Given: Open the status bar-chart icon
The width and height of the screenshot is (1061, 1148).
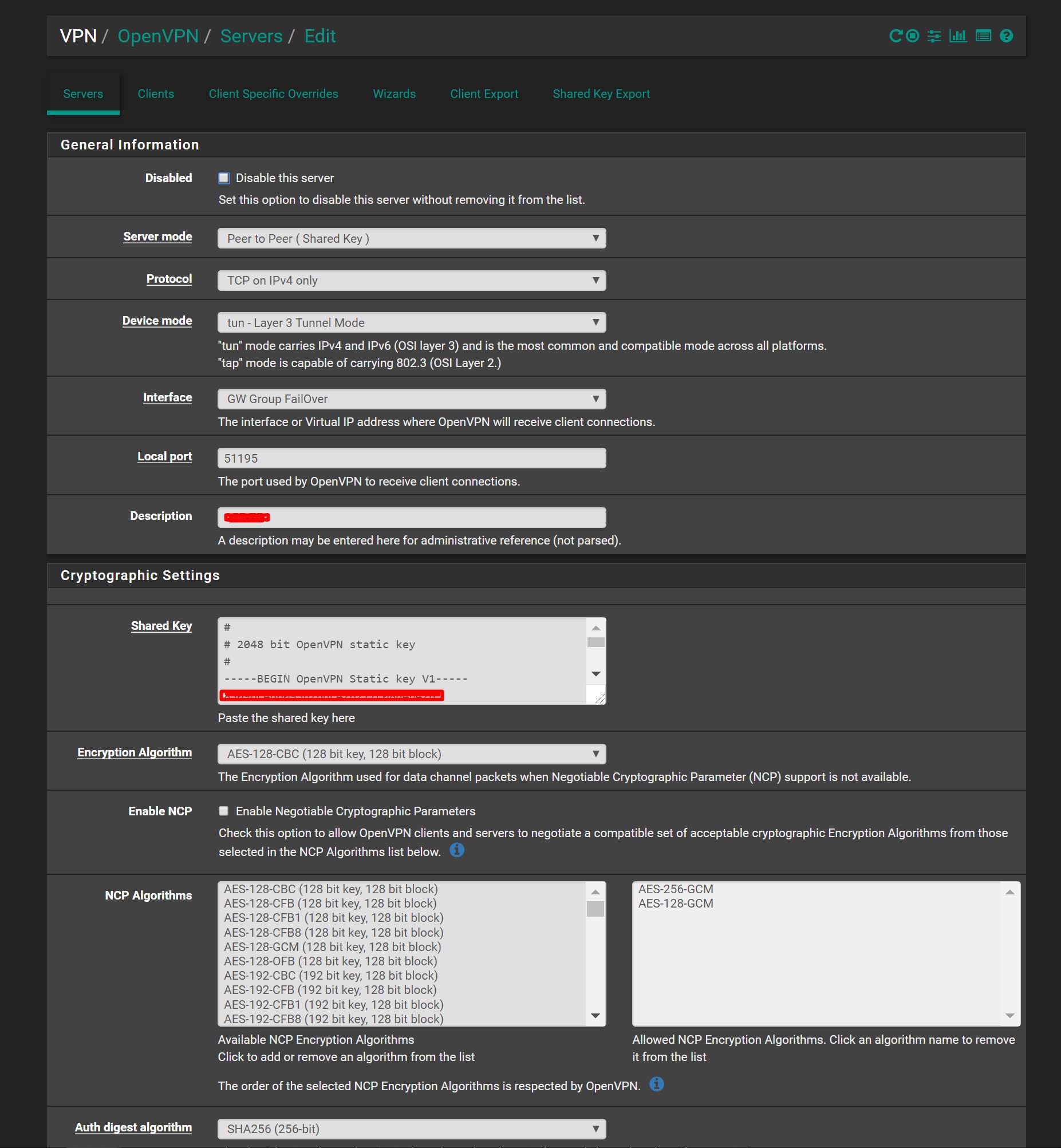Looking at the screenshot, I should (x=958, y=36).
